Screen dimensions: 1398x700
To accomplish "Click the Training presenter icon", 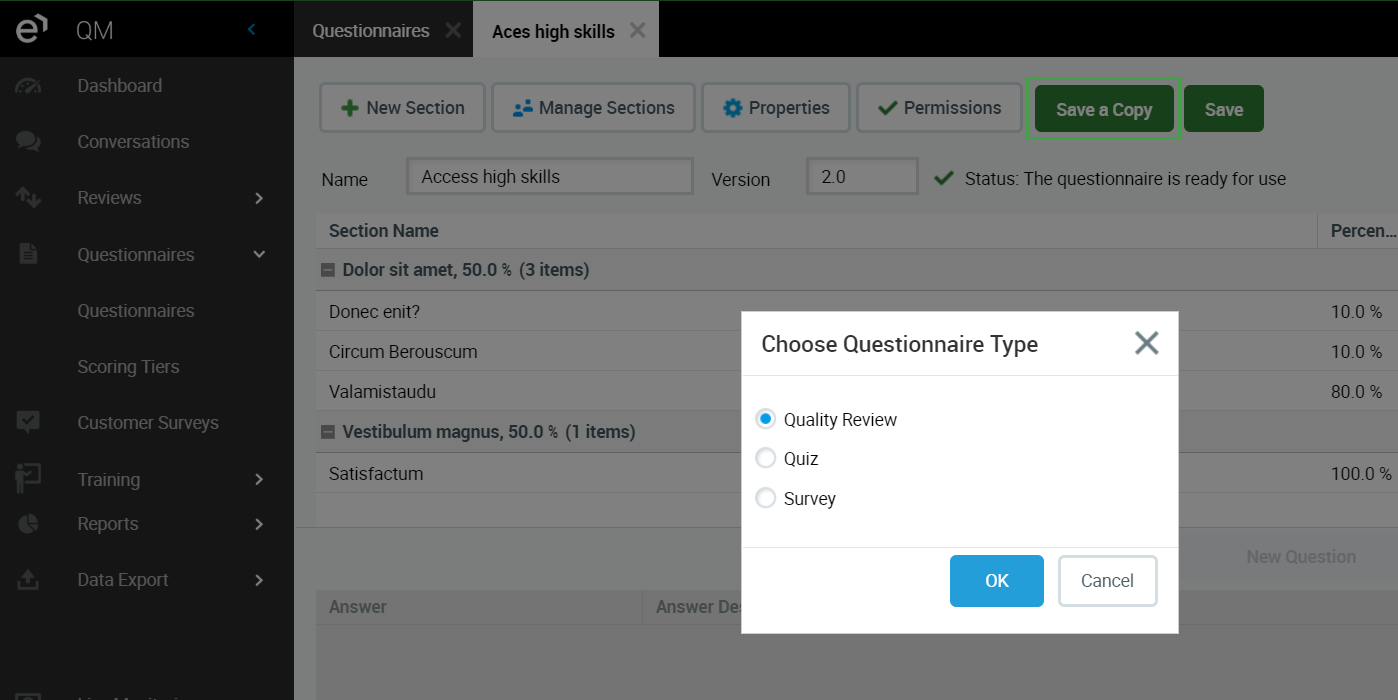I will coord(28,479).
